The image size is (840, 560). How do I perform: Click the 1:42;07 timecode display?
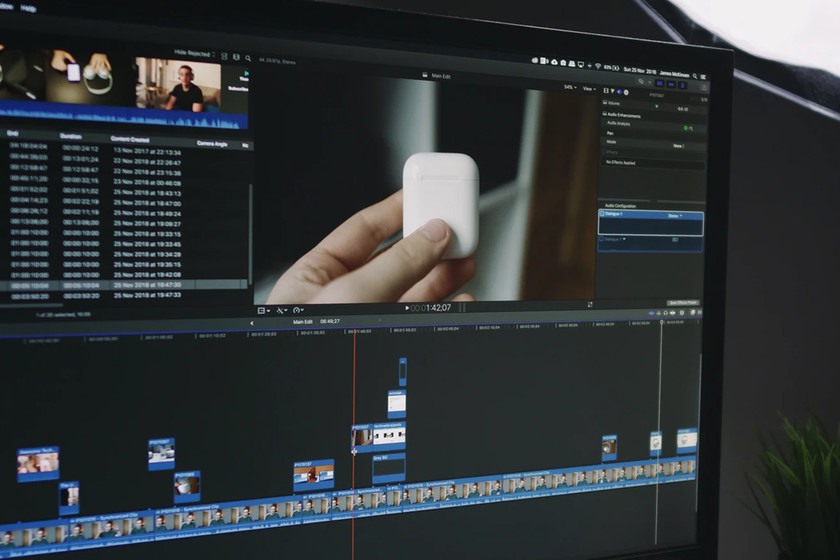tap(431, 308)
